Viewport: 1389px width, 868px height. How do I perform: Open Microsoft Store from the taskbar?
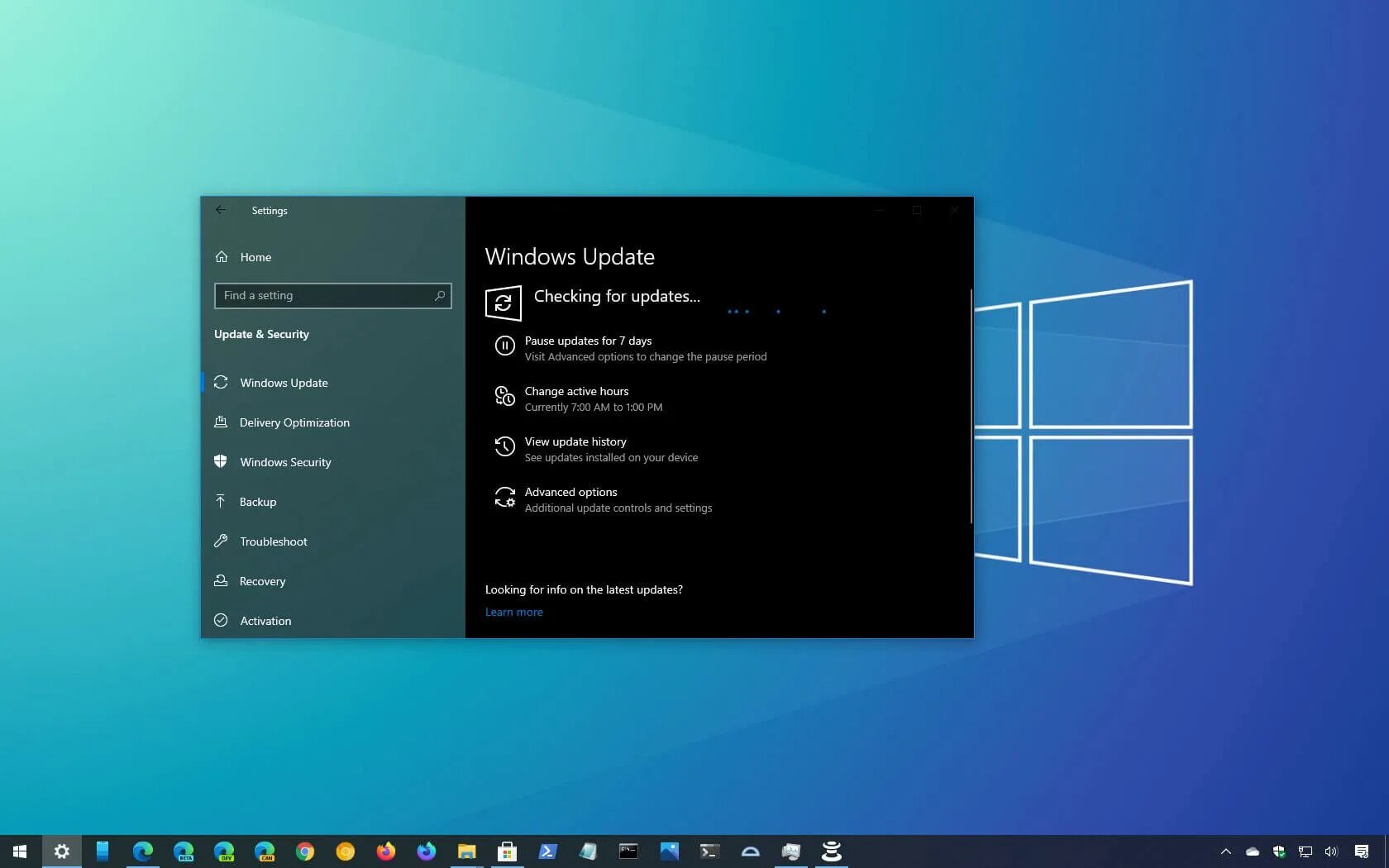pyautogui.click(x=507, y=851)
